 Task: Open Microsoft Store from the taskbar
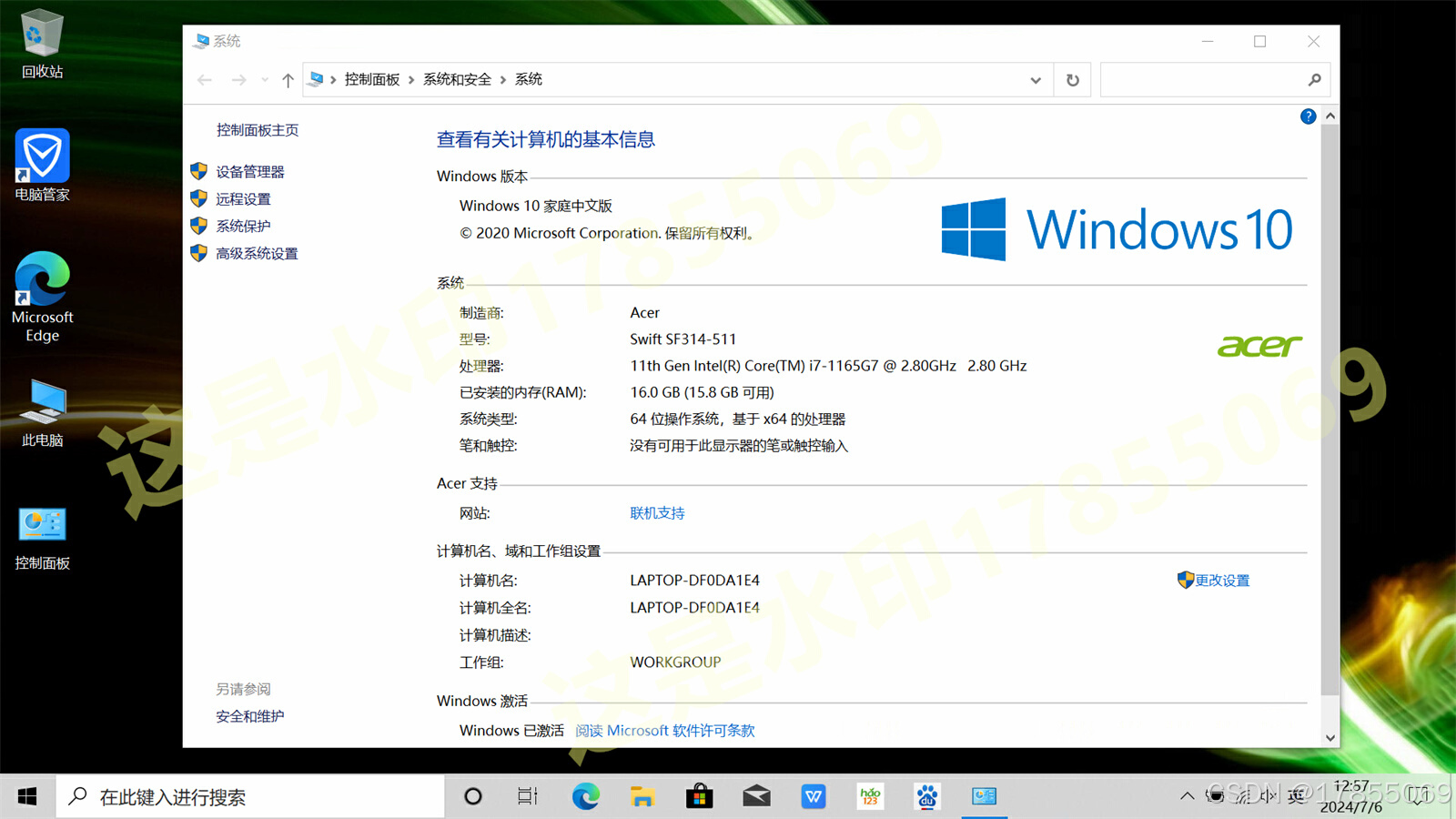tap(699, 797)
